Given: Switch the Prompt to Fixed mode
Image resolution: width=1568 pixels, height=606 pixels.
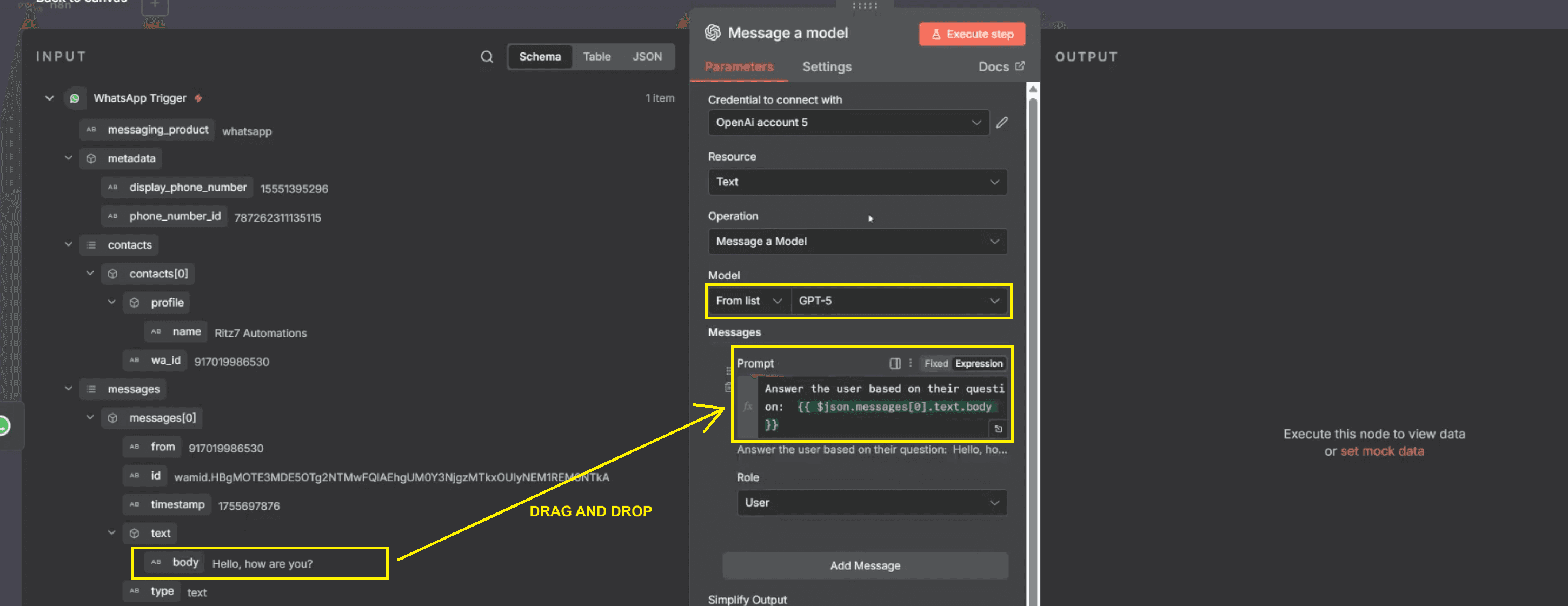Looking at the screenshot, I should pyautogui.click(x=936, y=363).
